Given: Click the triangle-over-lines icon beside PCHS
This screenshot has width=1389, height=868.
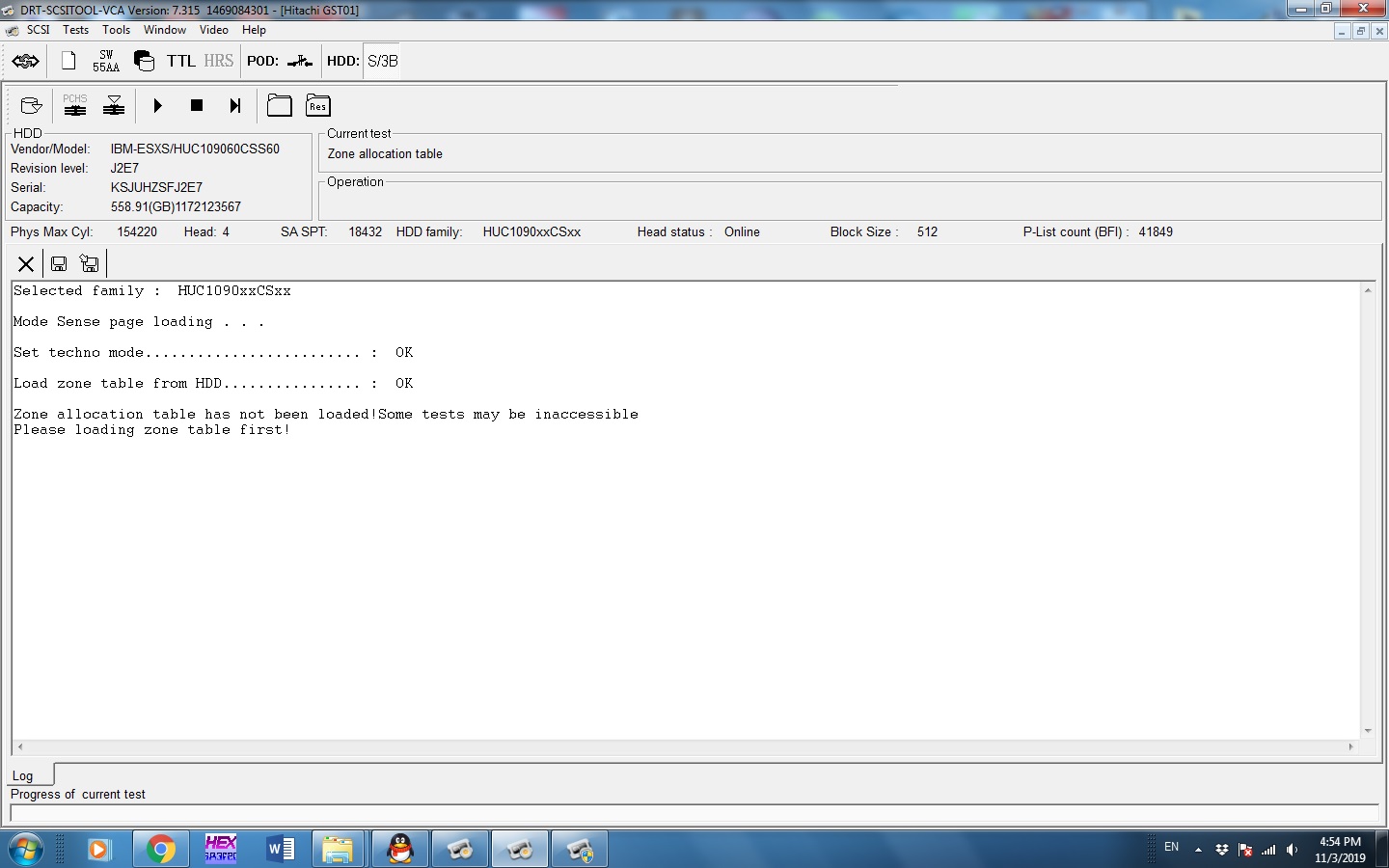Looking at the screenshot, I should coord(114,105).
